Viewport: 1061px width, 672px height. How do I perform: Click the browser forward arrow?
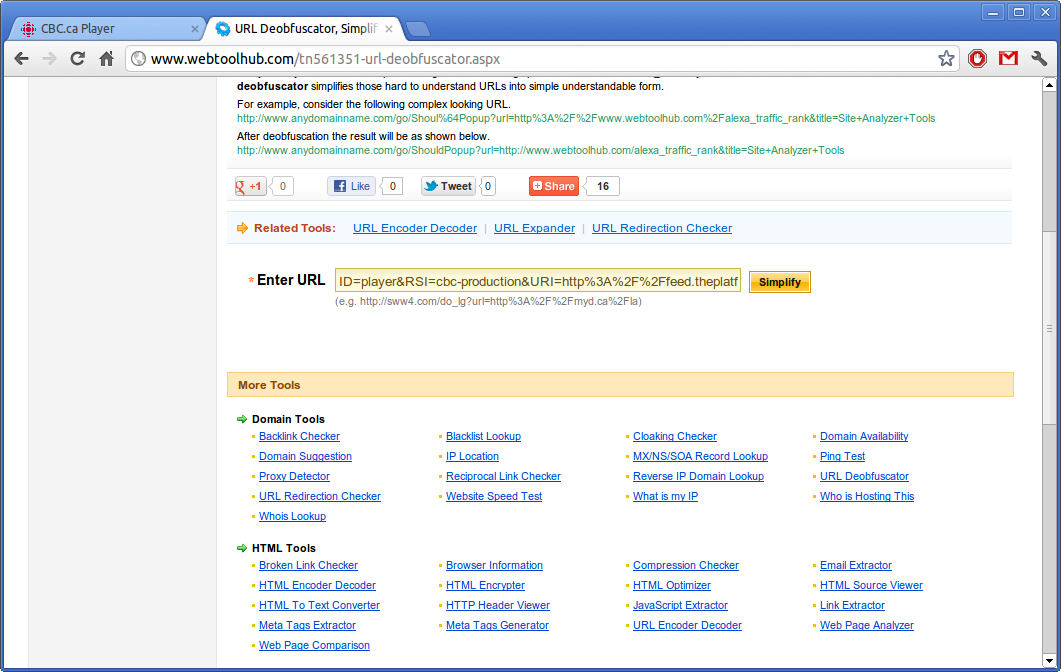pos(49,59)
